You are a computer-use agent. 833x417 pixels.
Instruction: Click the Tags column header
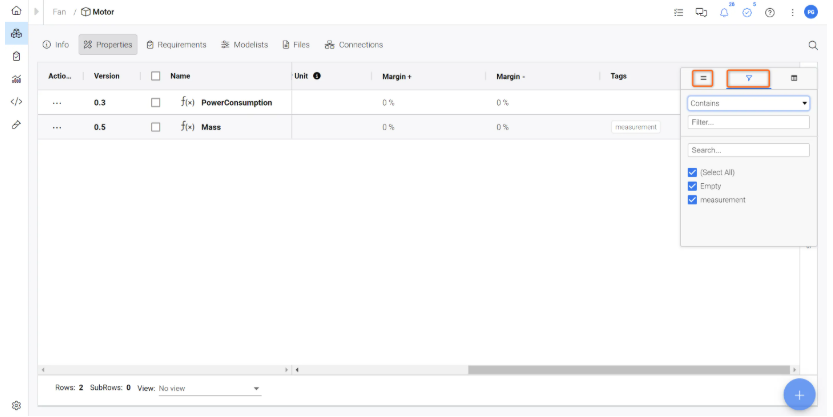[618, 76]
